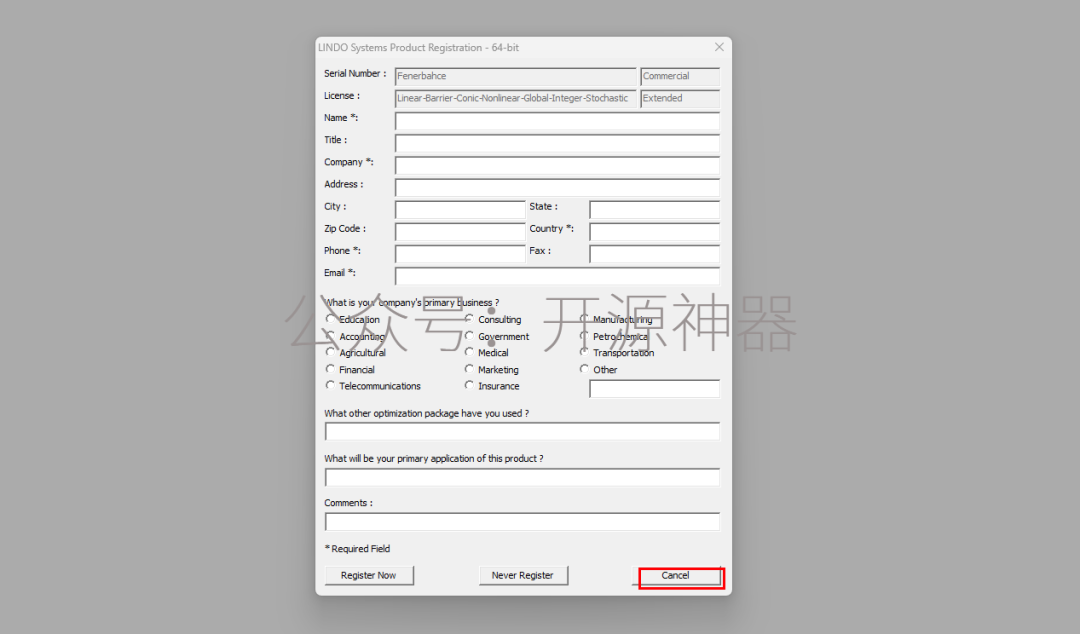This screenshot has width=1080, height=634.
Task: Select Telecommunications radio button
Action: click(331, 386)
